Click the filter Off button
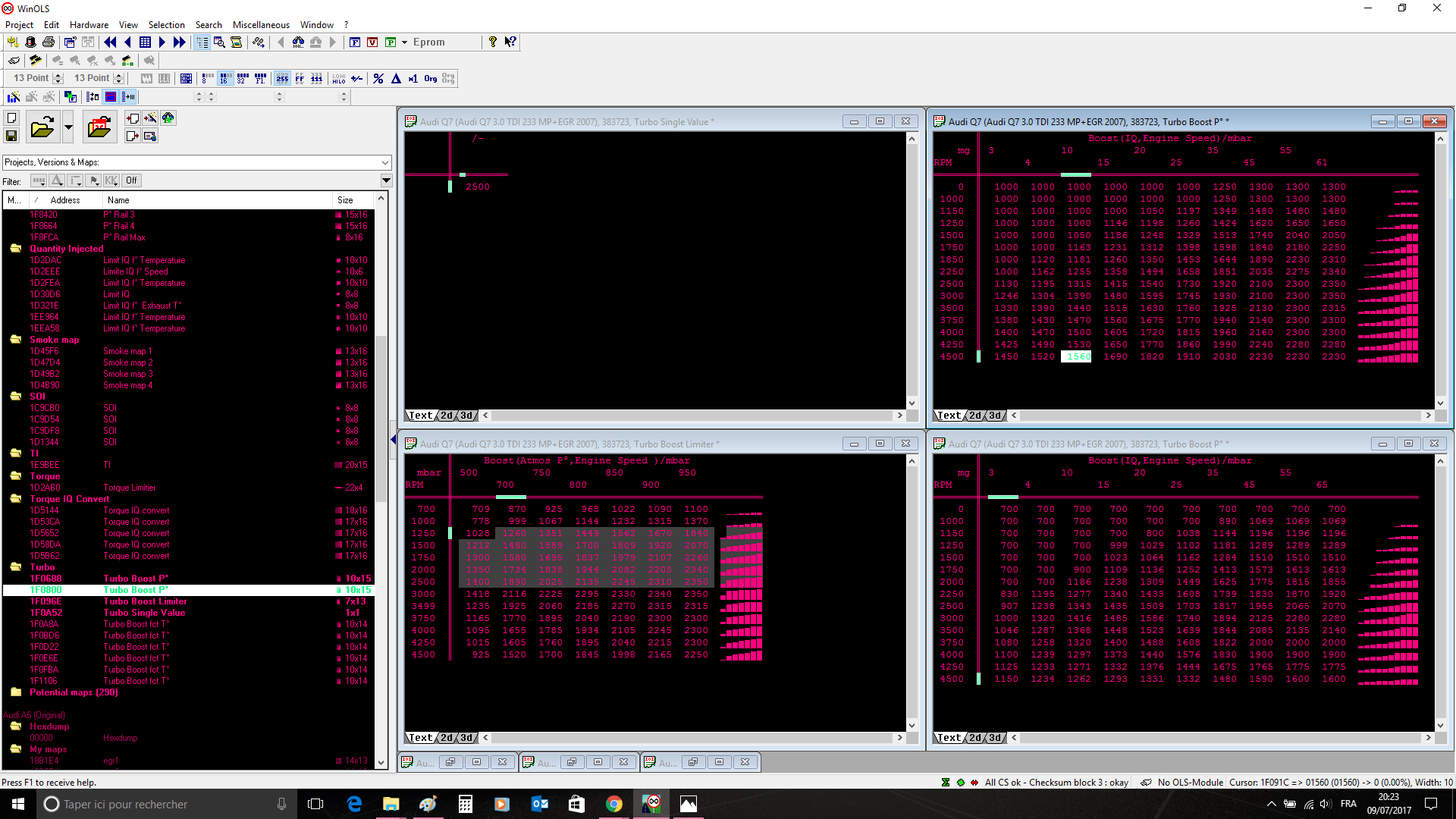The image size is (1456, 819). tap(131, 180)
